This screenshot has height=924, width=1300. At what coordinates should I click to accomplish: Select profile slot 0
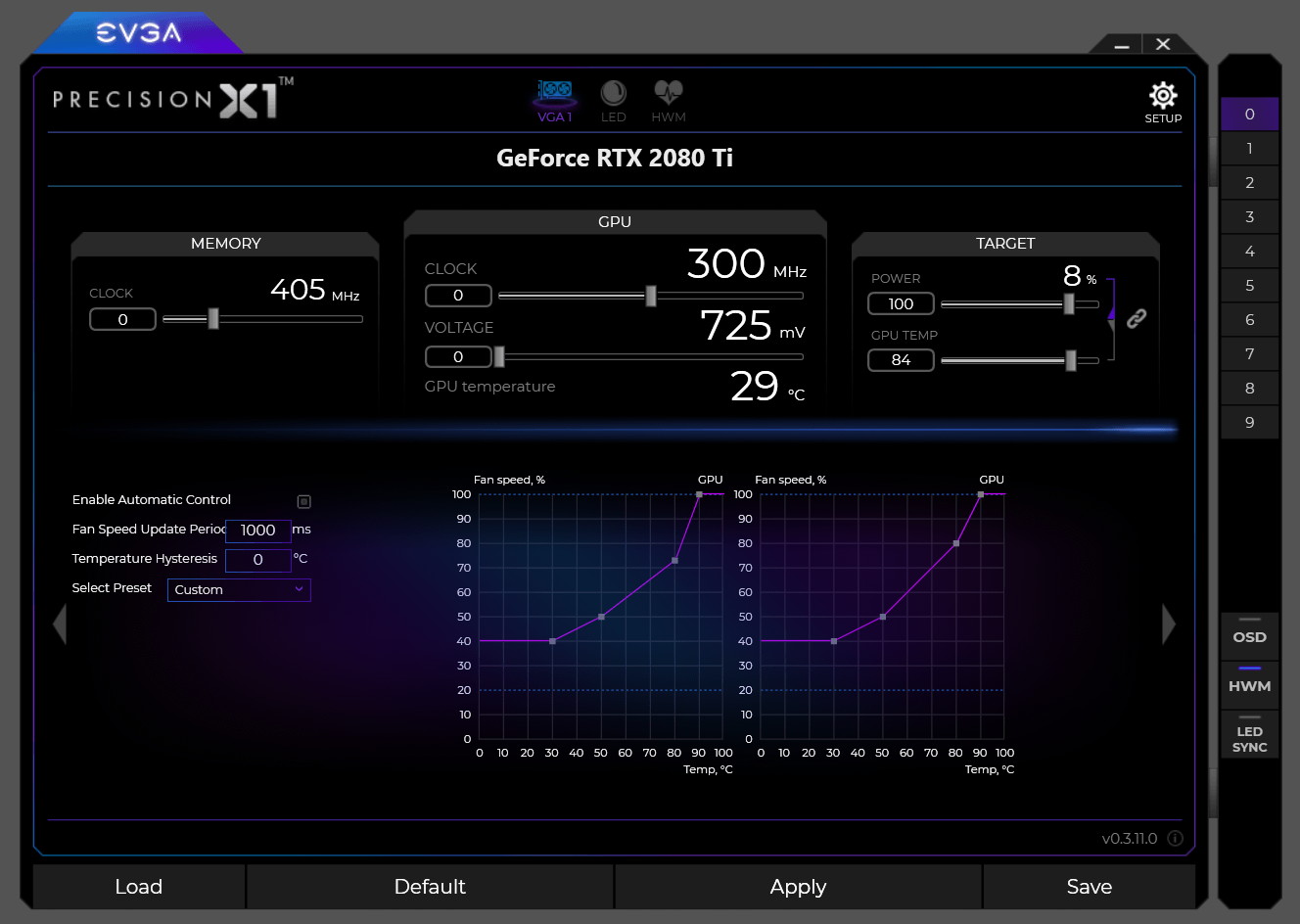coord(1249,115)
